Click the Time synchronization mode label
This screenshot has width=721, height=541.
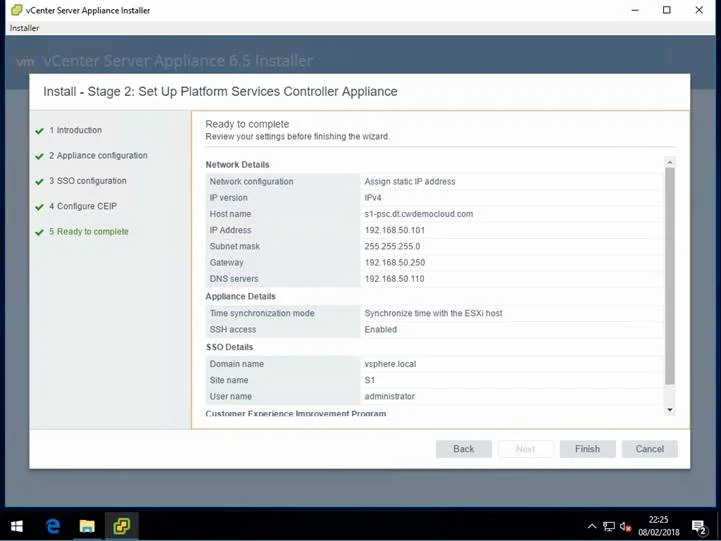pyautogui.click(x=262, y=313)
